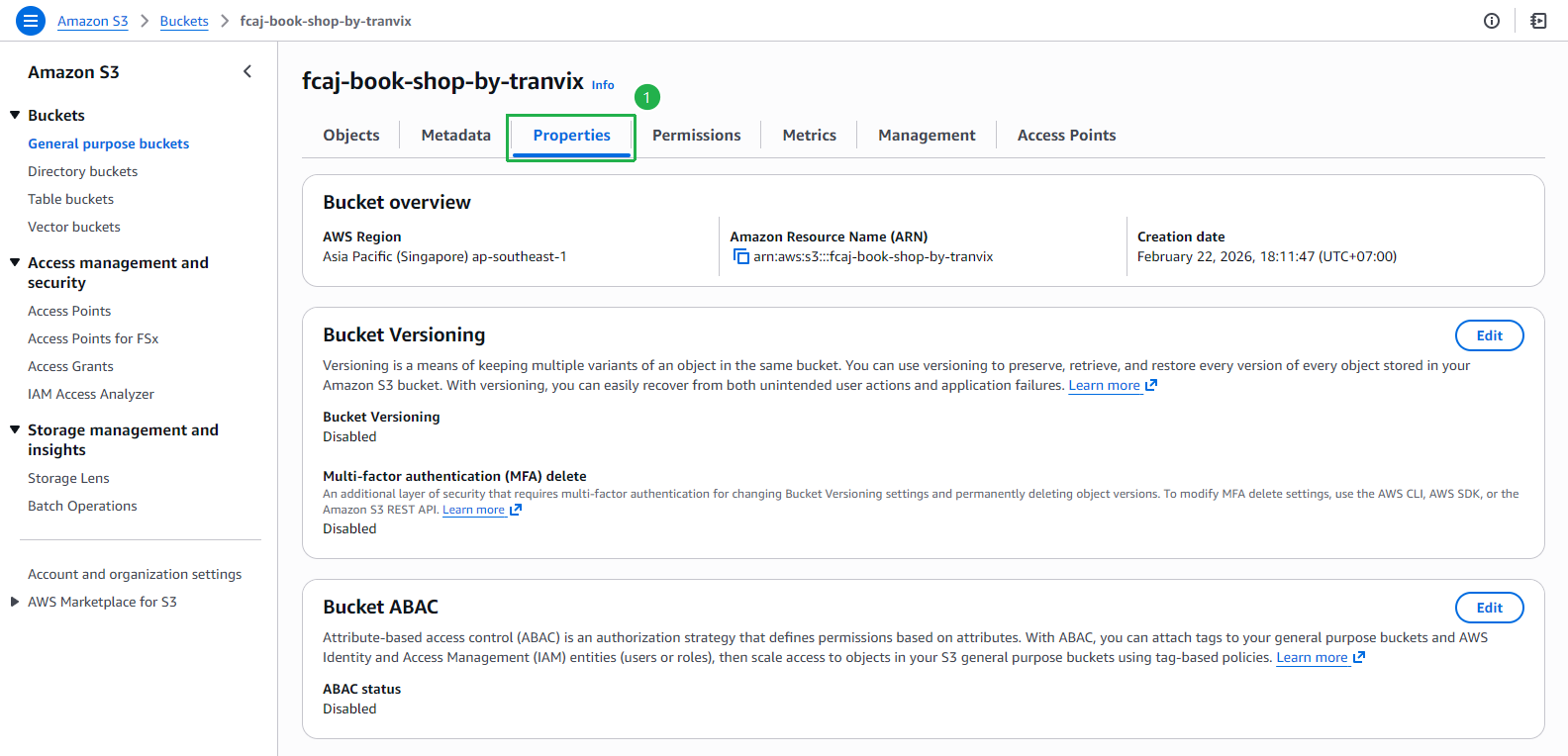Switch to the Objects tab
This screenshot has width=1568, height=756.
(351, 136)
